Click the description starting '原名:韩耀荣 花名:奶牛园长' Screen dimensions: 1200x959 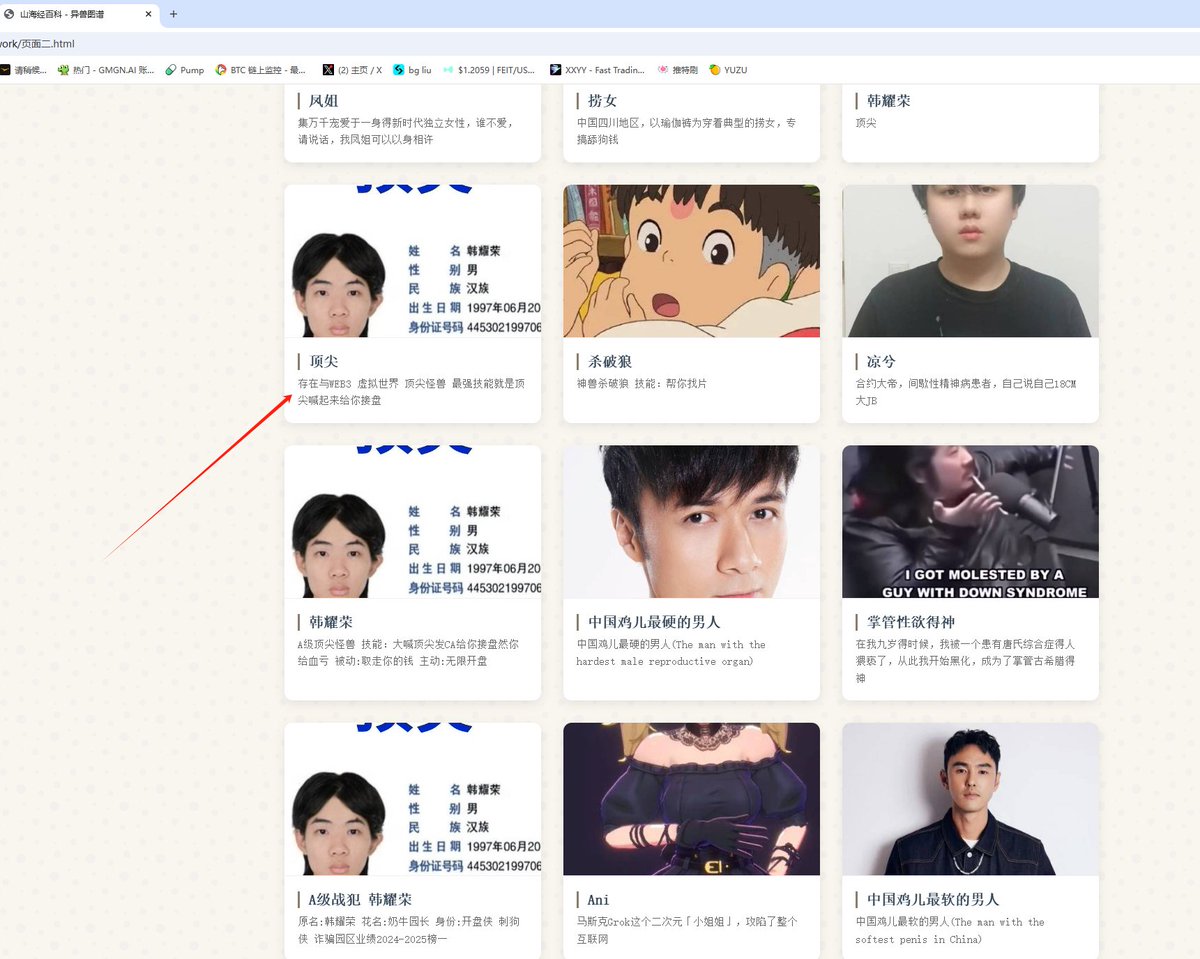pyautogui.click(x=408, y=930)
